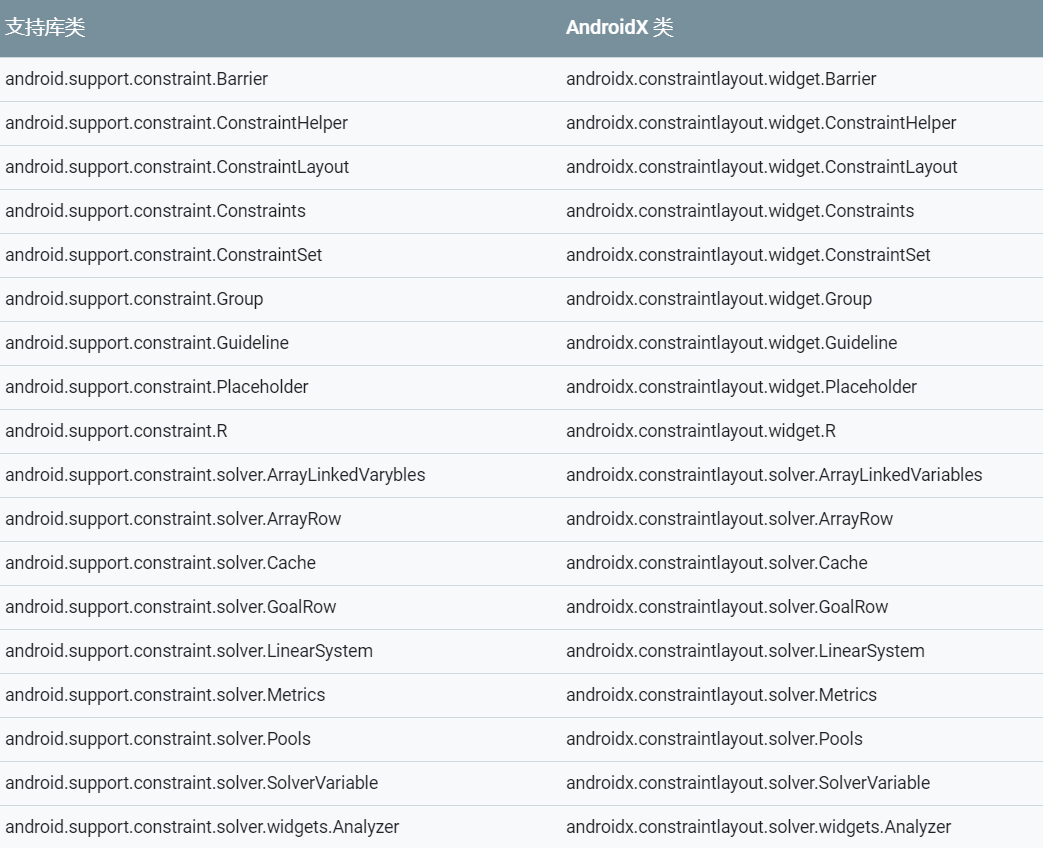Select android.support.constraint.Guideline cell
This screenshot has height=848, width=1043.
click(x=147, y=343)
